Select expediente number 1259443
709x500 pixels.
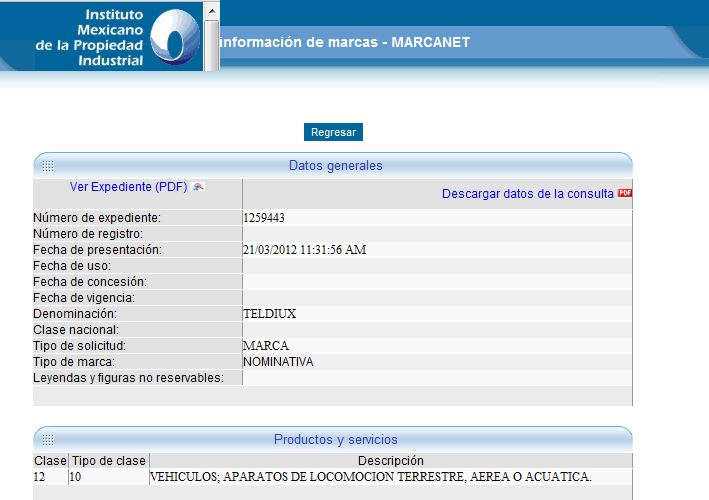click(x=264, y=218)
